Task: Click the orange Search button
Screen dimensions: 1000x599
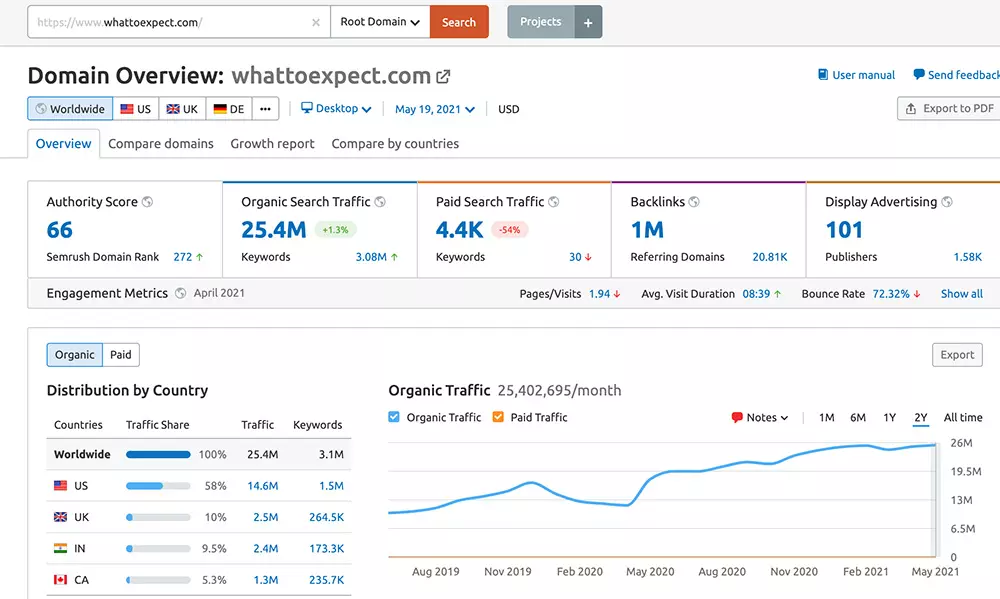Action: tap(459, 22)
